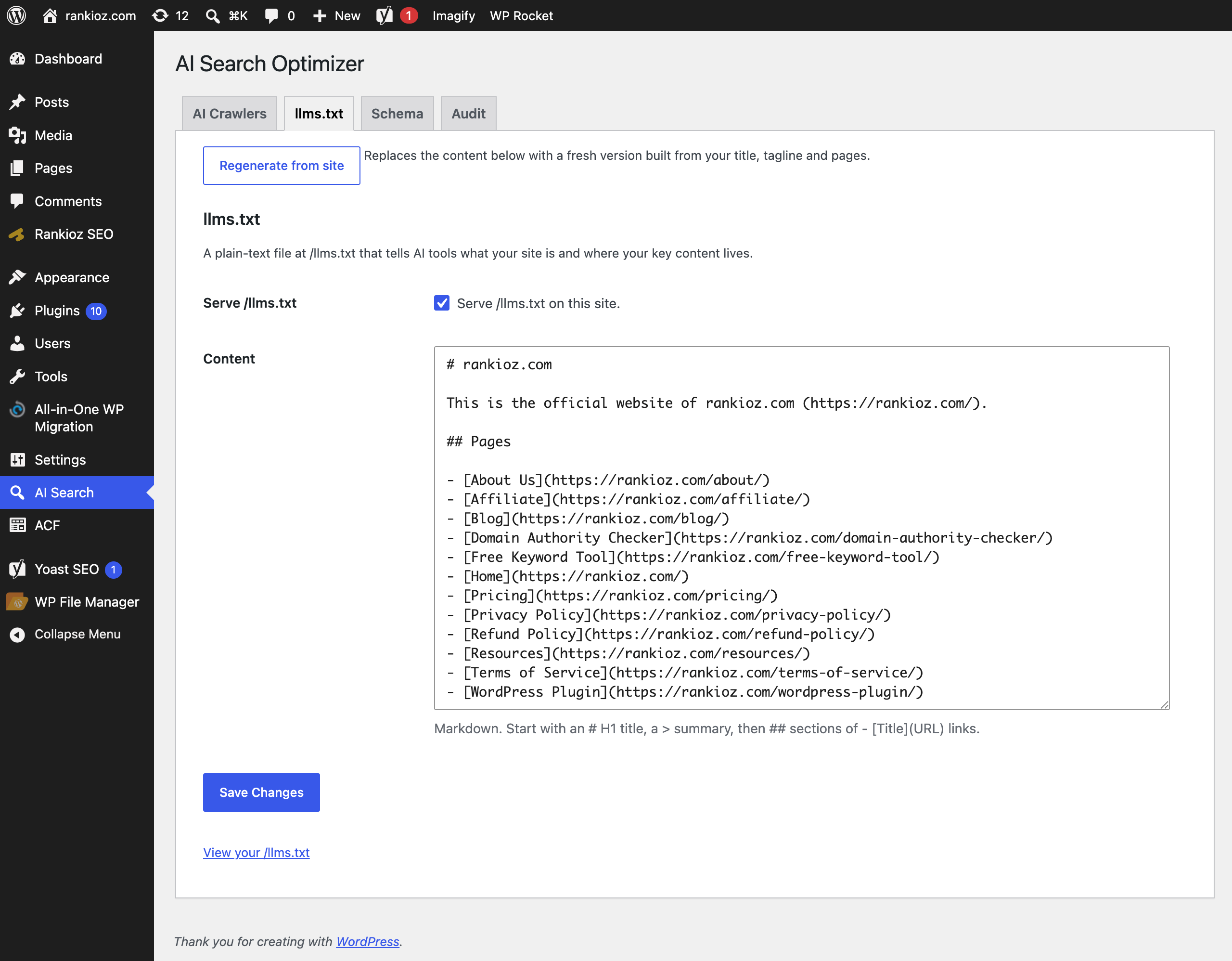Click the '[Home]' link line
The width and height of the screenshot is (1232, 961).
[567, 576]
